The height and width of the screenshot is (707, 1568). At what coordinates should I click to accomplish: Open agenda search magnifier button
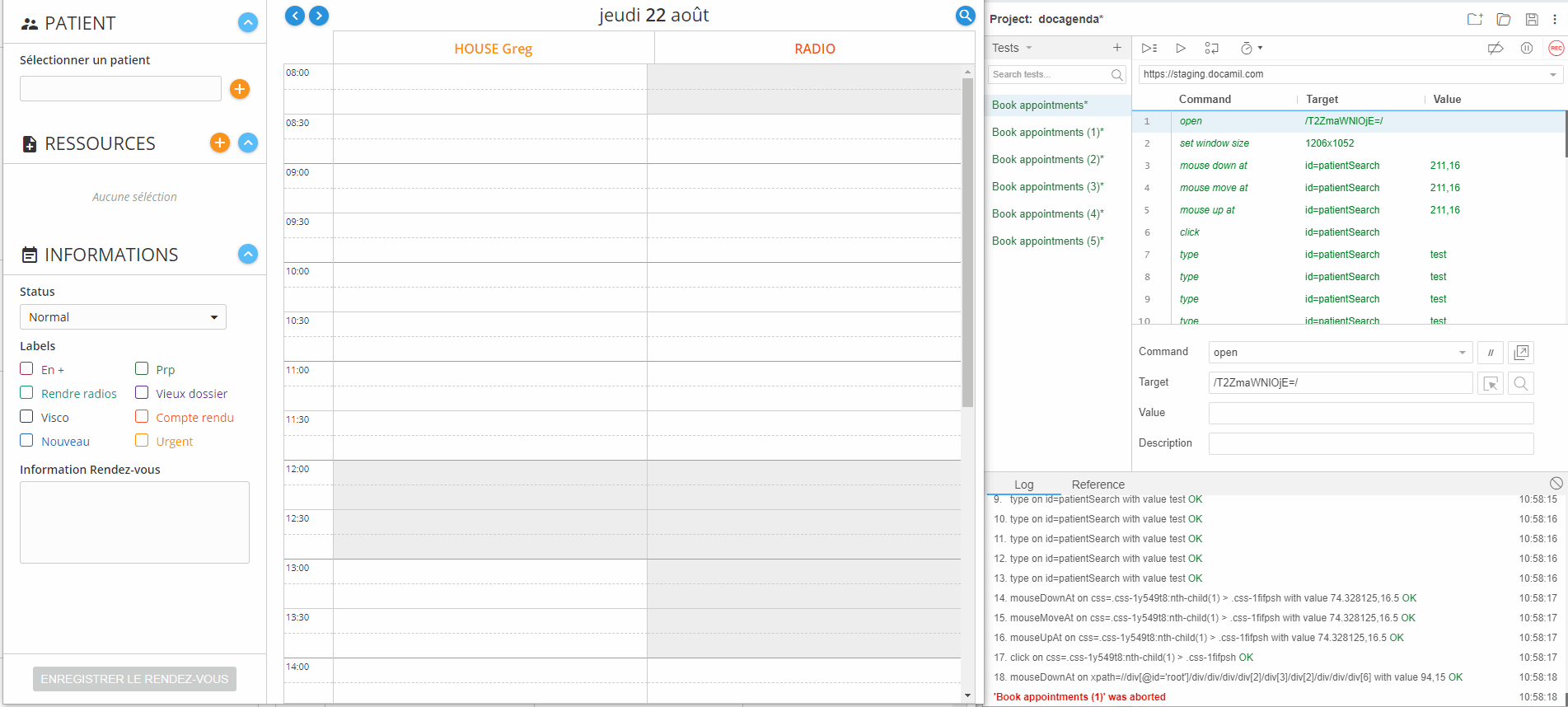point(966,15)
